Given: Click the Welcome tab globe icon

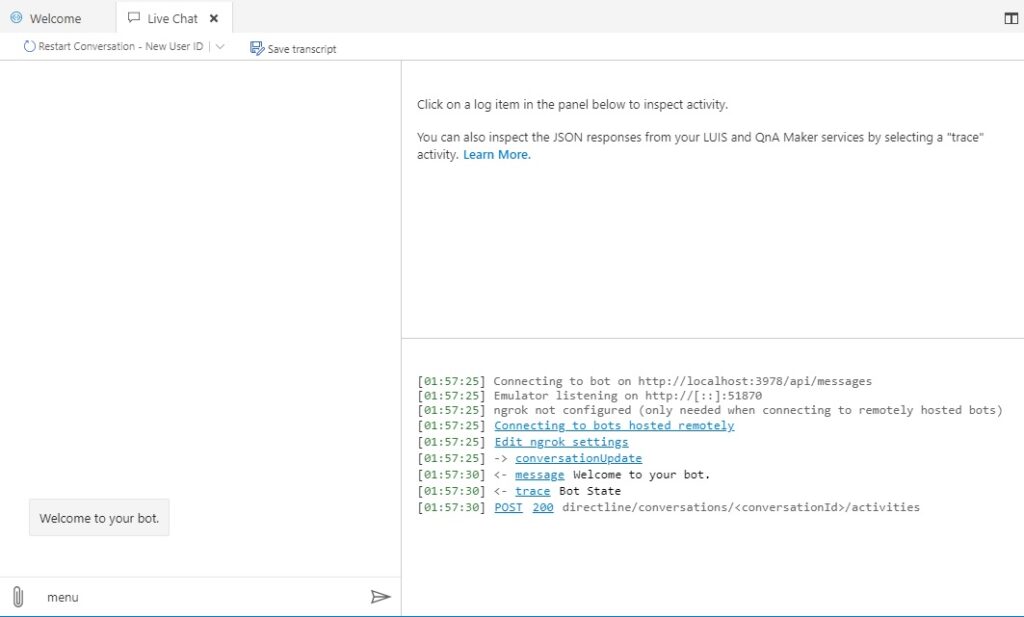Looking at the screenshot, I should [x=16, y=18].
